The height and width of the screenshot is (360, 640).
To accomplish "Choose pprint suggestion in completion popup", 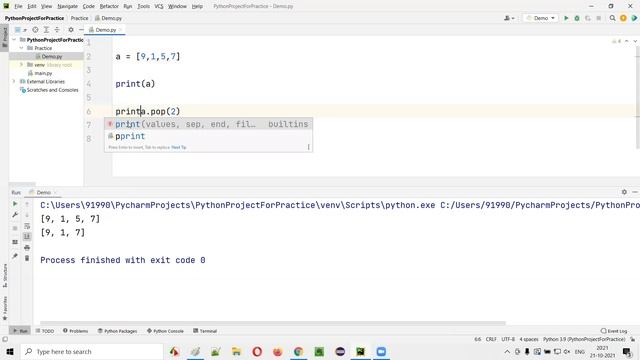I will click(208, 136).
